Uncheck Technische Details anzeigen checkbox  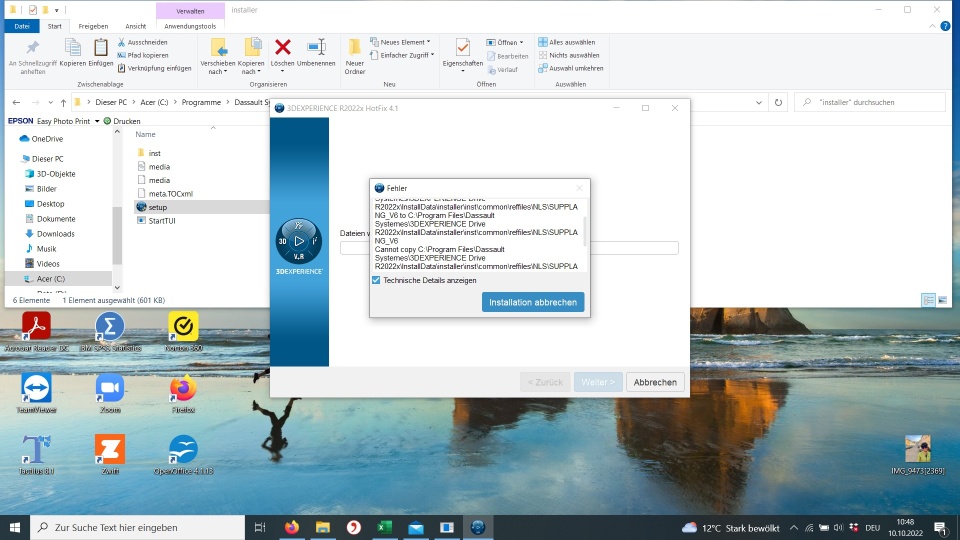pyautogui.click(x=376, y=280)
